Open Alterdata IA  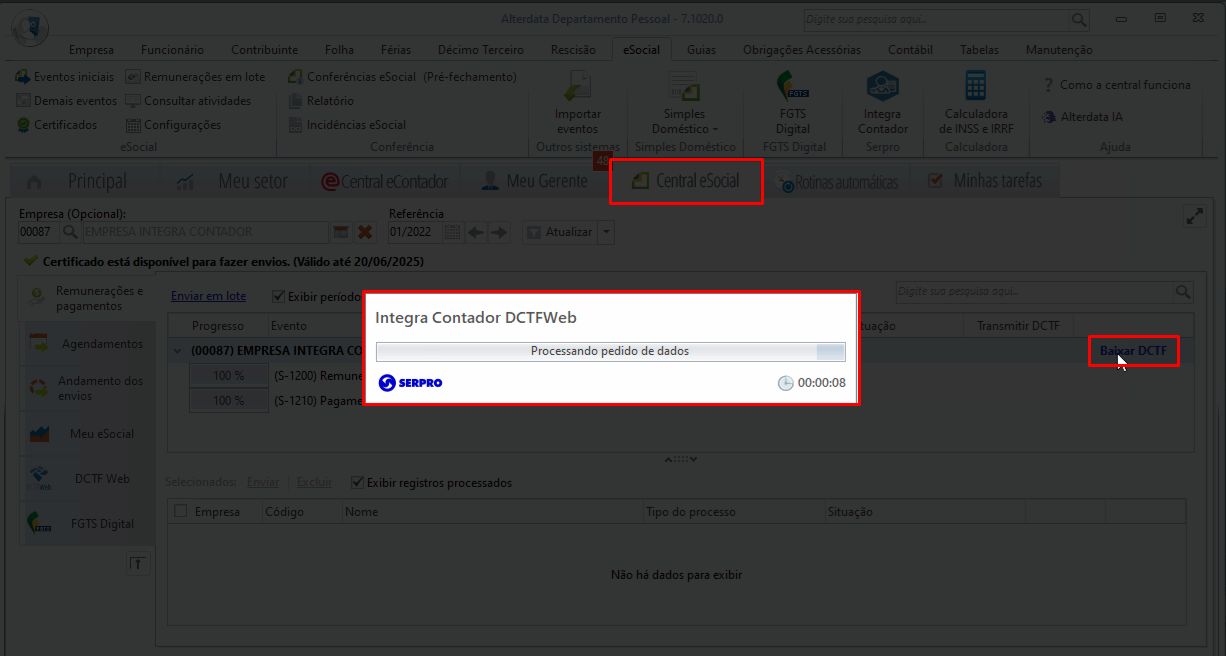point(1083,117)
